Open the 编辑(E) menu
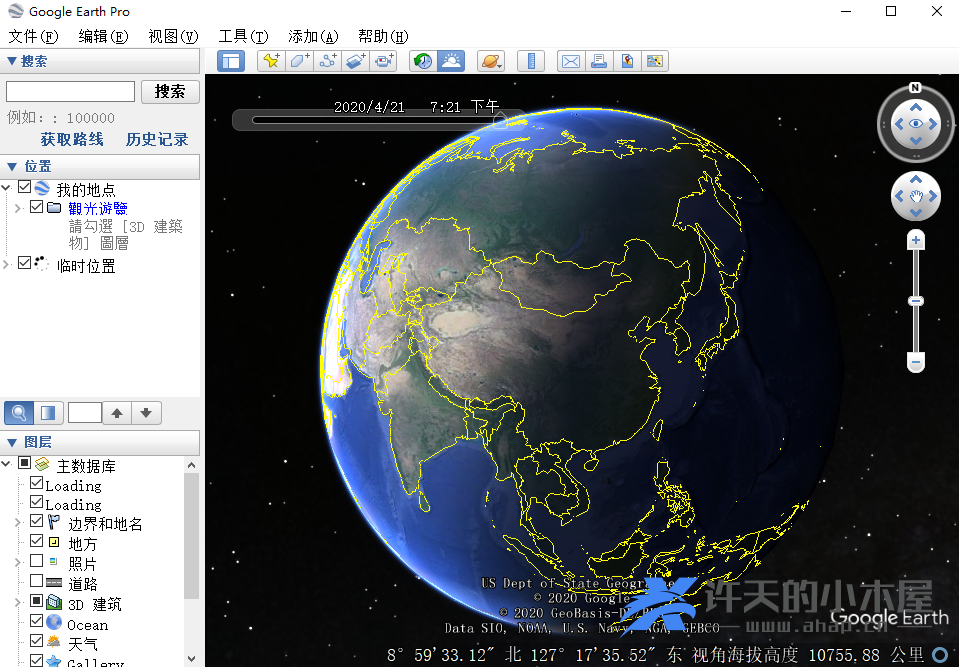 (103, 37)
